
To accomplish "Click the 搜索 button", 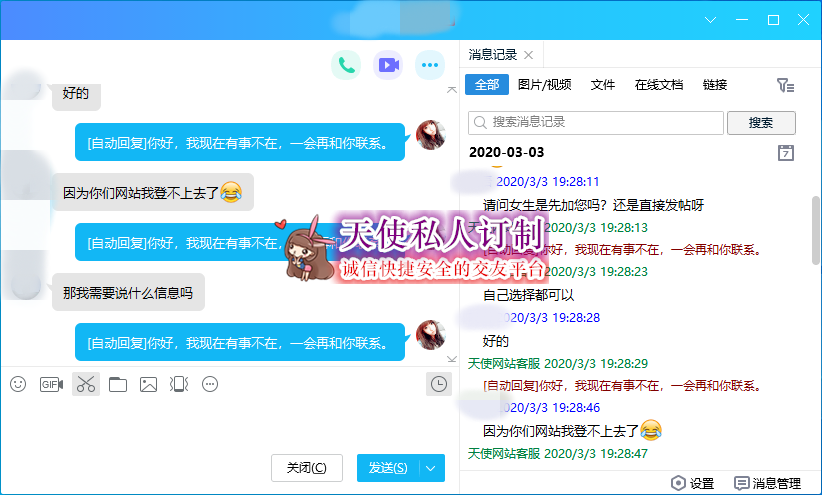I will [x=761, y=122].
